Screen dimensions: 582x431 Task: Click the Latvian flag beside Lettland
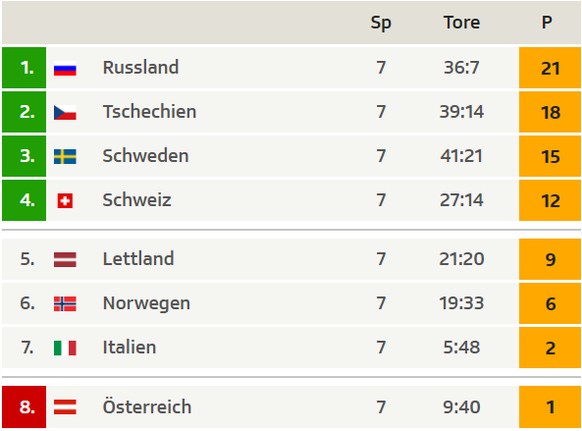tap(65, 259)
